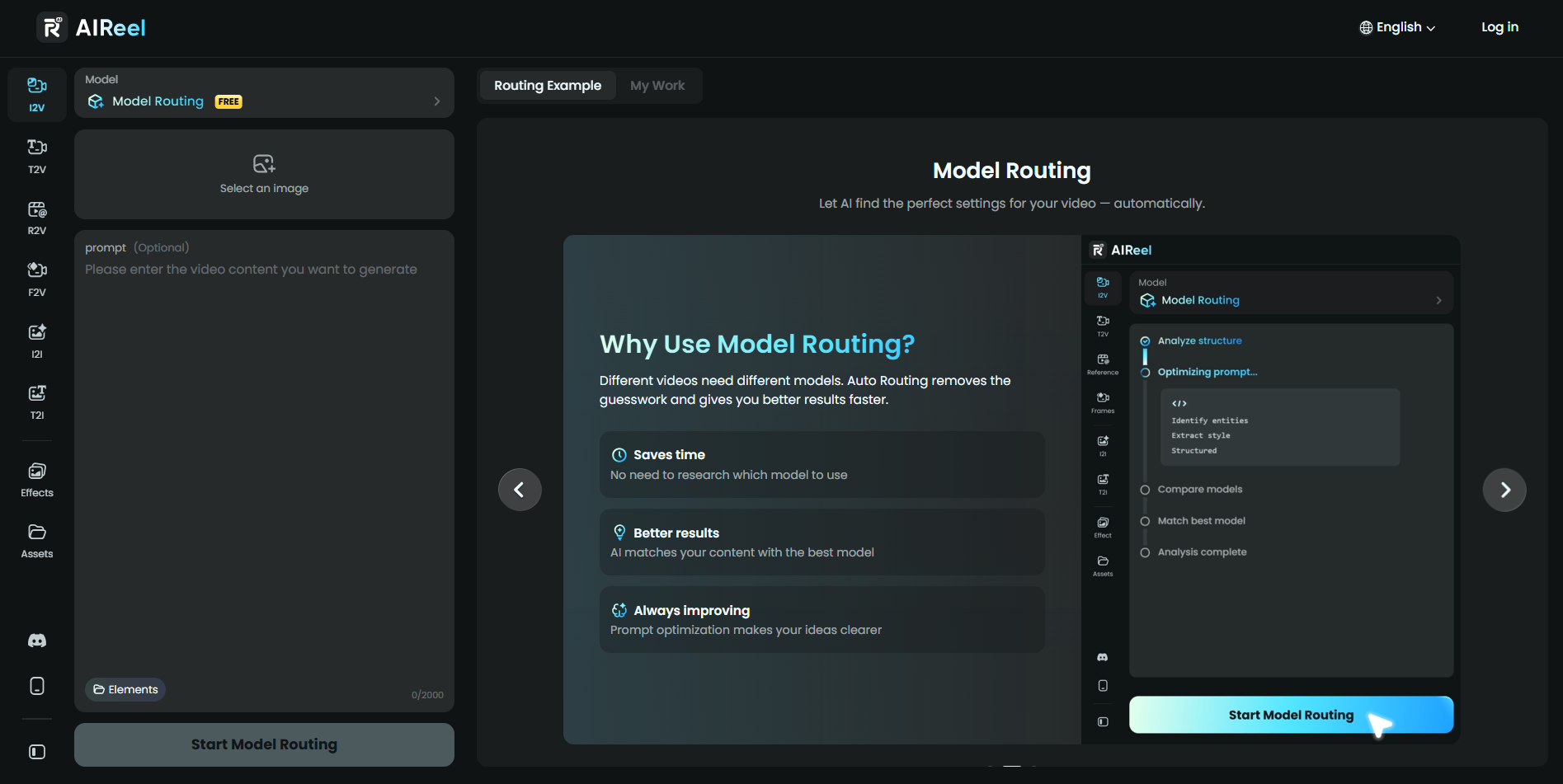The height and width of the screenshot is (784, 1563).
Task: Switch to the F2V frames-to-video tool
Action: click(x=37, y=279)
